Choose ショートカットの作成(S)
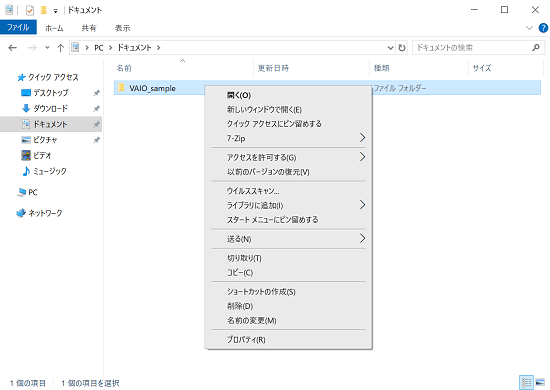Screen dimensions: 550x390 click(x=288, y=292)
